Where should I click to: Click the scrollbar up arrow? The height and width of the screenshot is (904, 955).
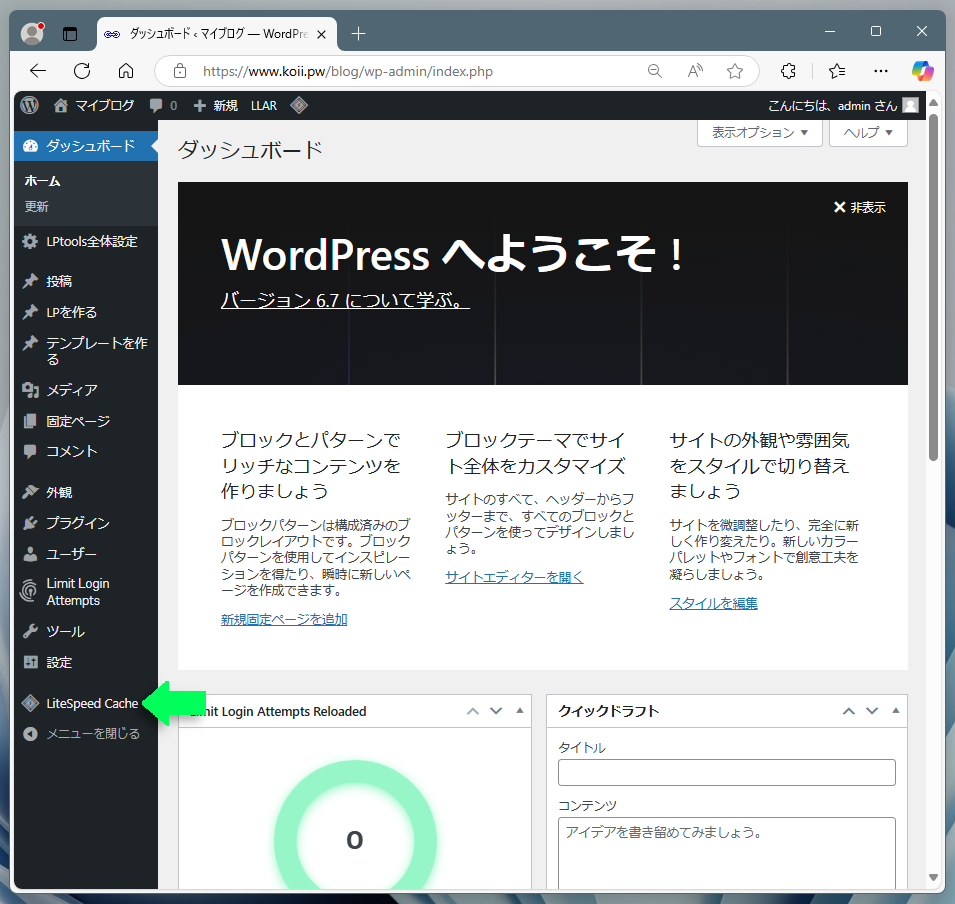click(933, 102)
